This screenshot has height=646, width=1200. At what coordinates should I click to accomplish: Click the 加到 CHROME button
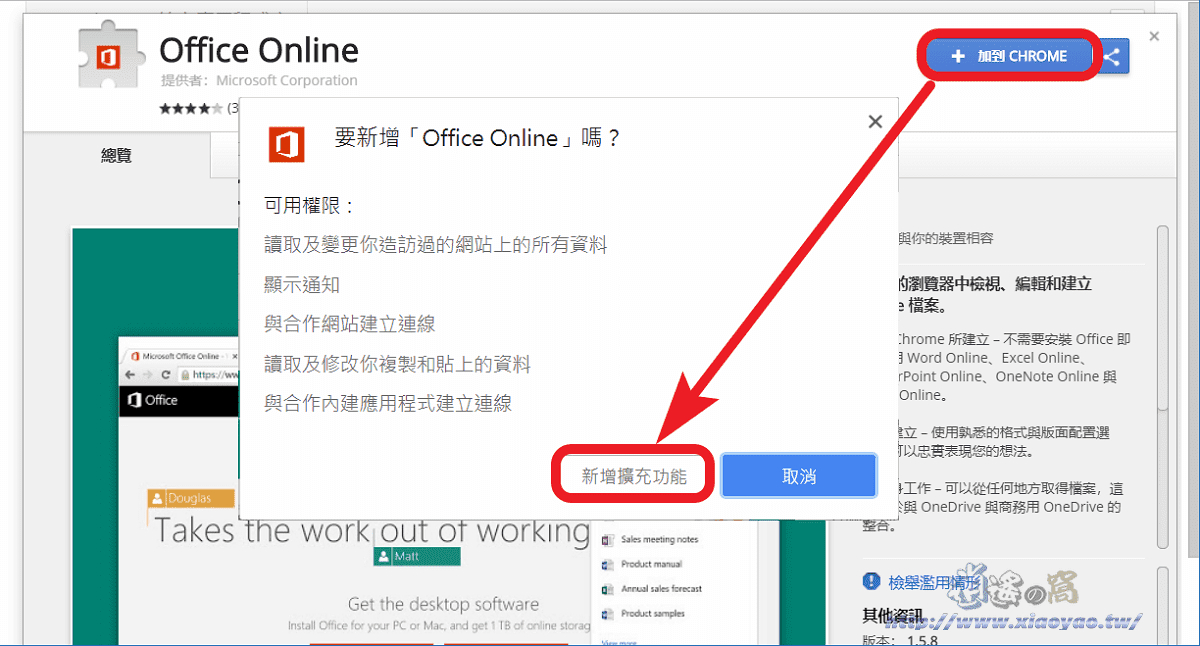1010,56
